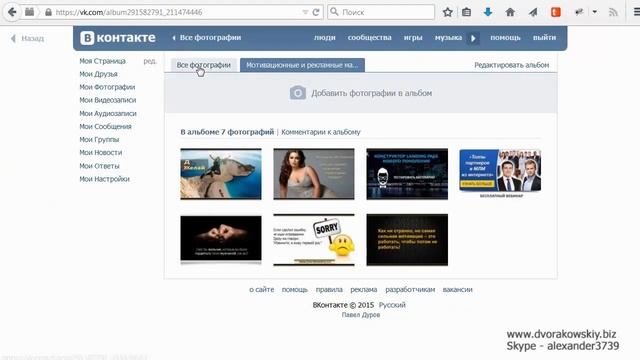Open the MLM webinar banner thumbnail
640x360 pixels.
click(x=500, y=173)
